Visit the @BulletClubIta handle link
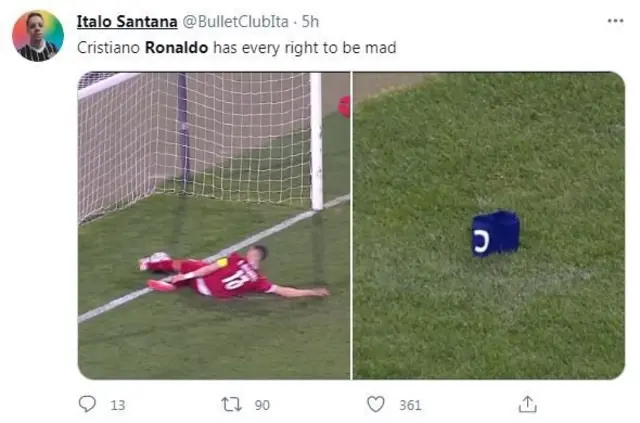 236,22
